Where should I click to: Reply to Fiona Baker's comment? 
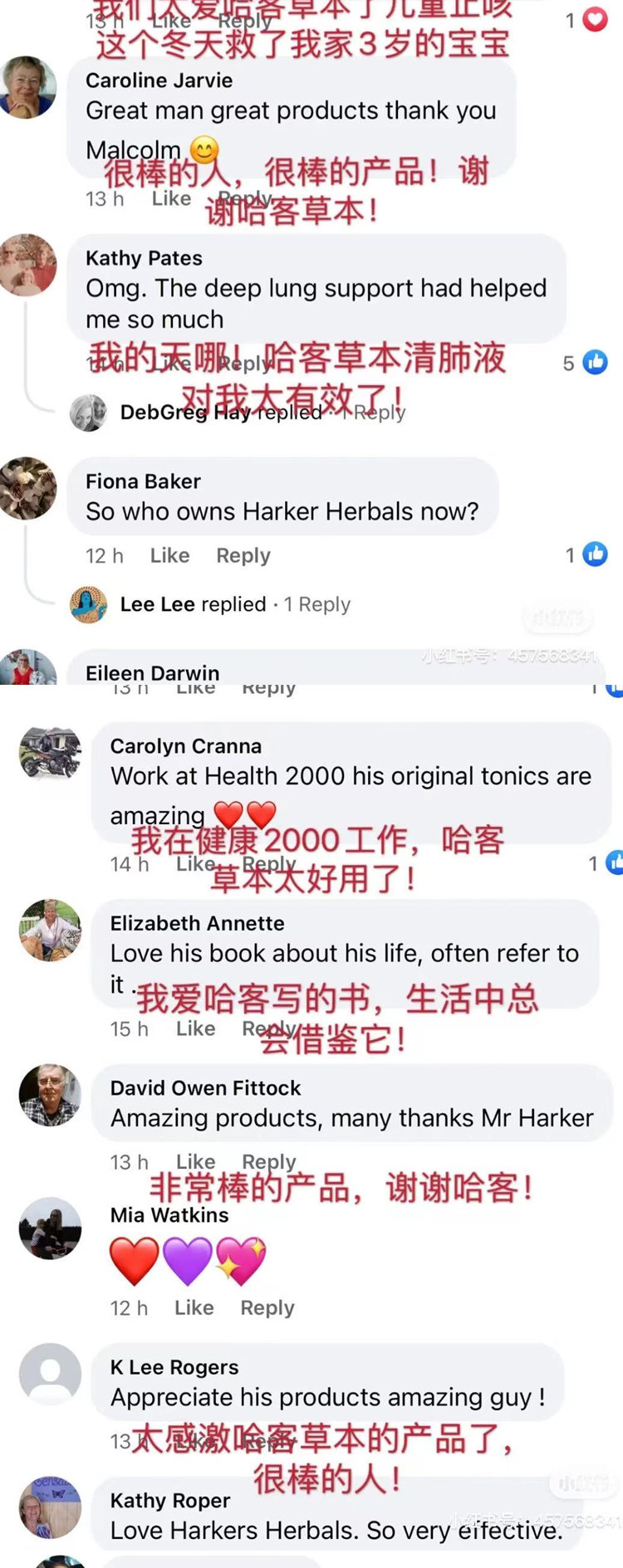(x=243, y=555)
